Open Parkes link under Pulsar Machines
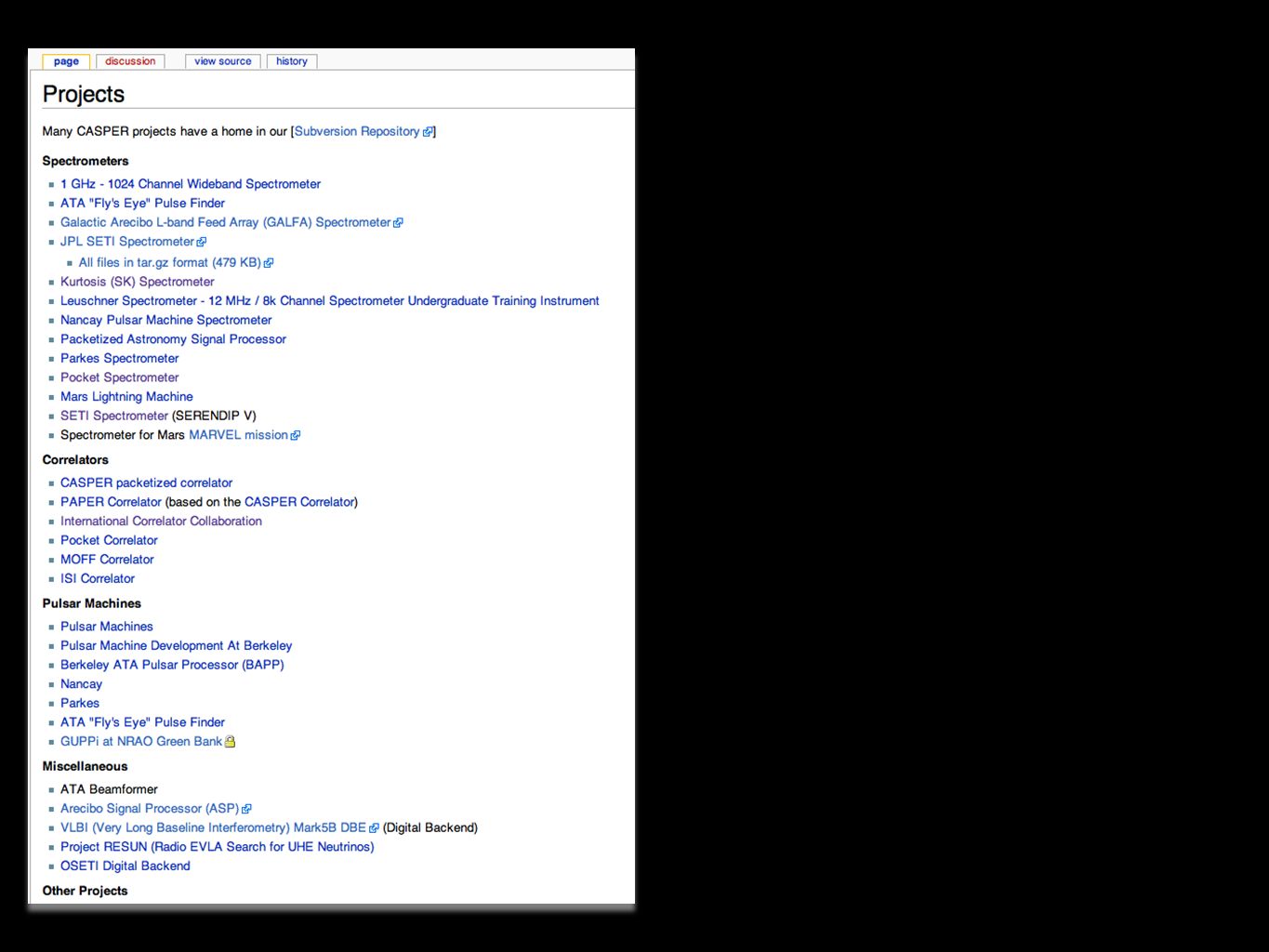1269x952 pixels. coord(80,703)
